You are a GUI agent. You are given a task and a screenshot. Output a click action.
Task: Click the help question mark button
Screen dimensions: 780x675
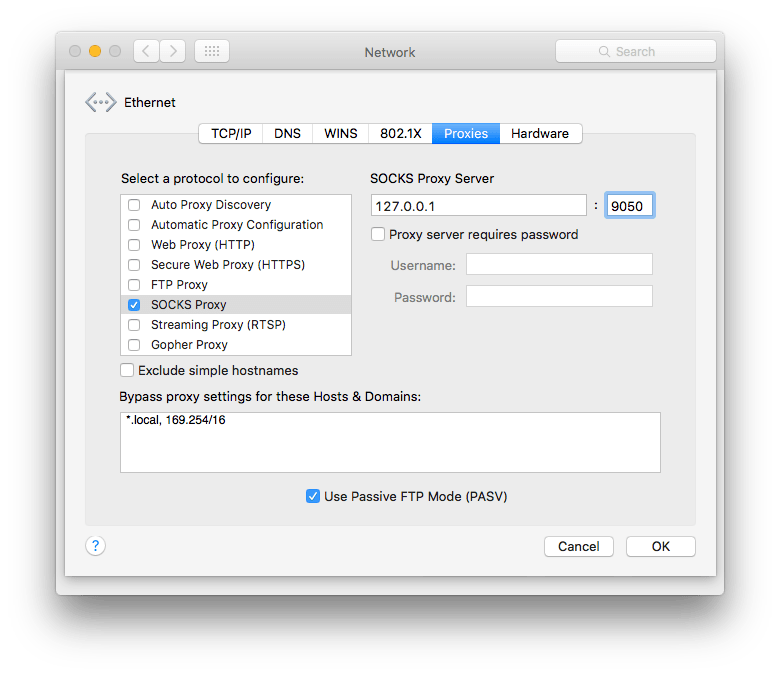(x=95, y=545)
